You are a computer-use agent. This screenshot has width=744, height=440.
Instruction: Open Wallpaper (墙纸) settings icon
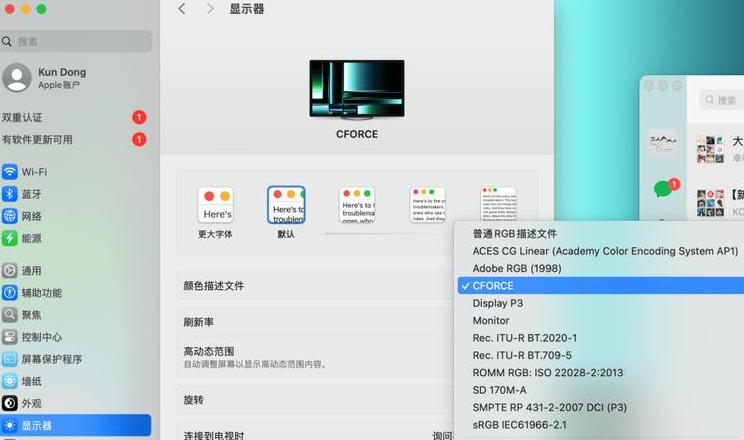(10, 381)
